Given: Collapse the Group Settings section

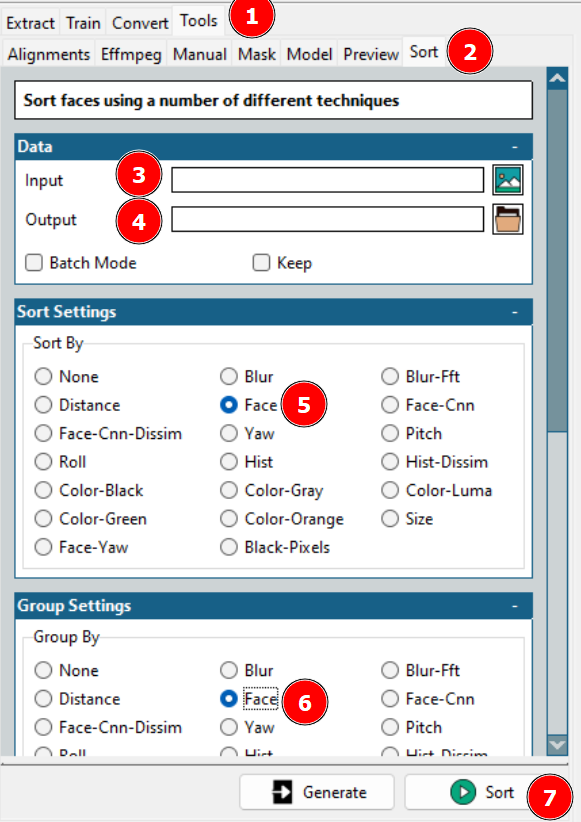Looking at the screenshot, I should coord(514,605).
